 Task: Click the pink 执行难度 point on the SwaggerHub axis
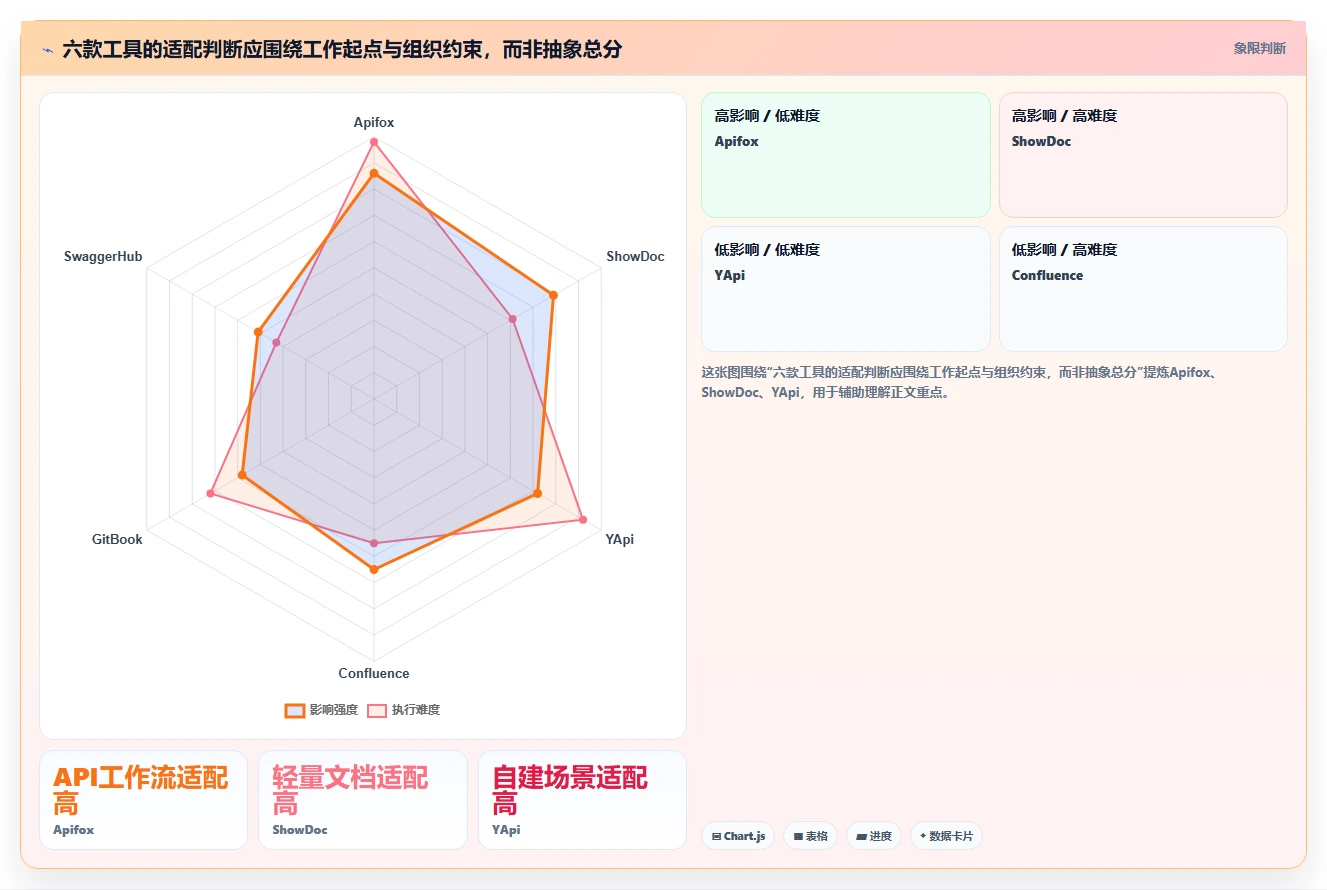point(277,343)
